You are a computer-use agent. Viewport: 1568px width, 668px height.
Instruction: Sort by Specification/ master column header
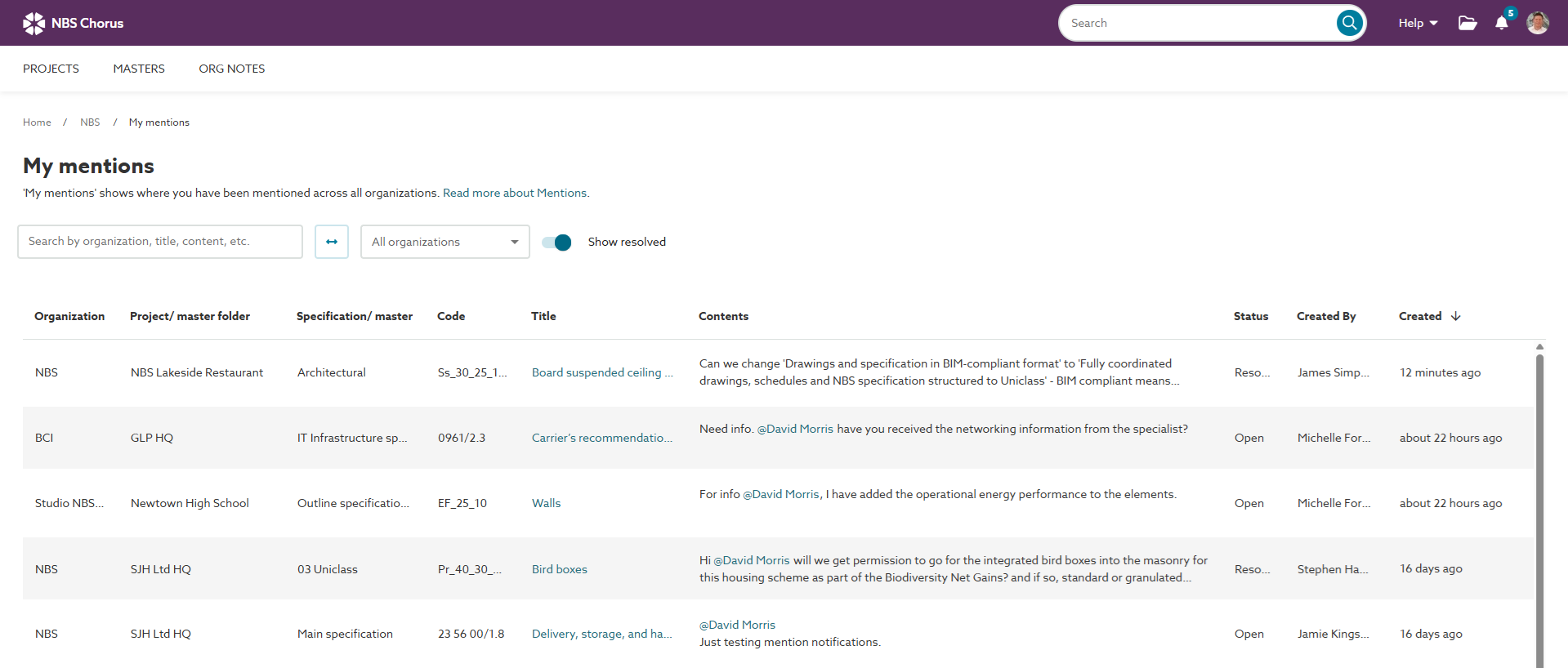click(355, 316)
